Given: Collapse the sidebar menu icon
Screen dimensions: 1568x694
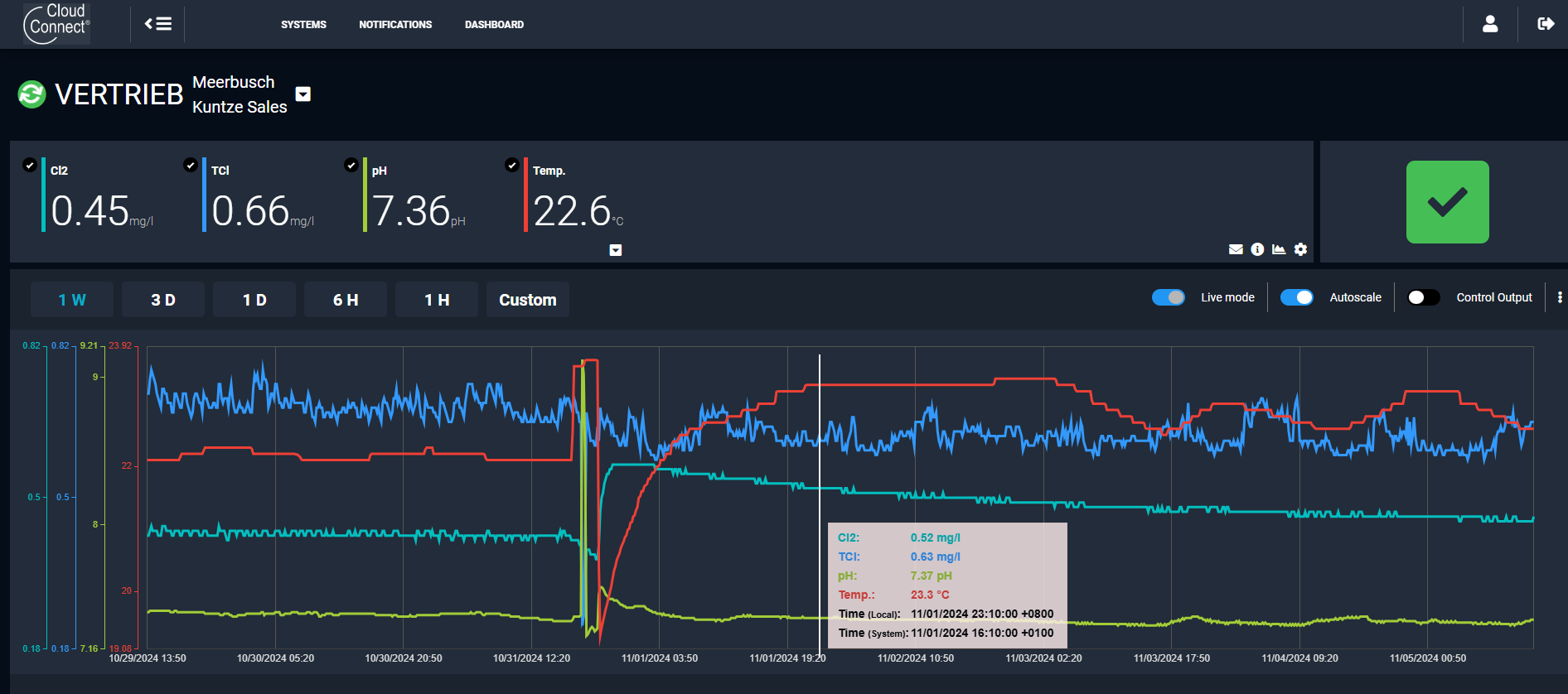Looking at the screenshot, I should click(x=158, y=24).
